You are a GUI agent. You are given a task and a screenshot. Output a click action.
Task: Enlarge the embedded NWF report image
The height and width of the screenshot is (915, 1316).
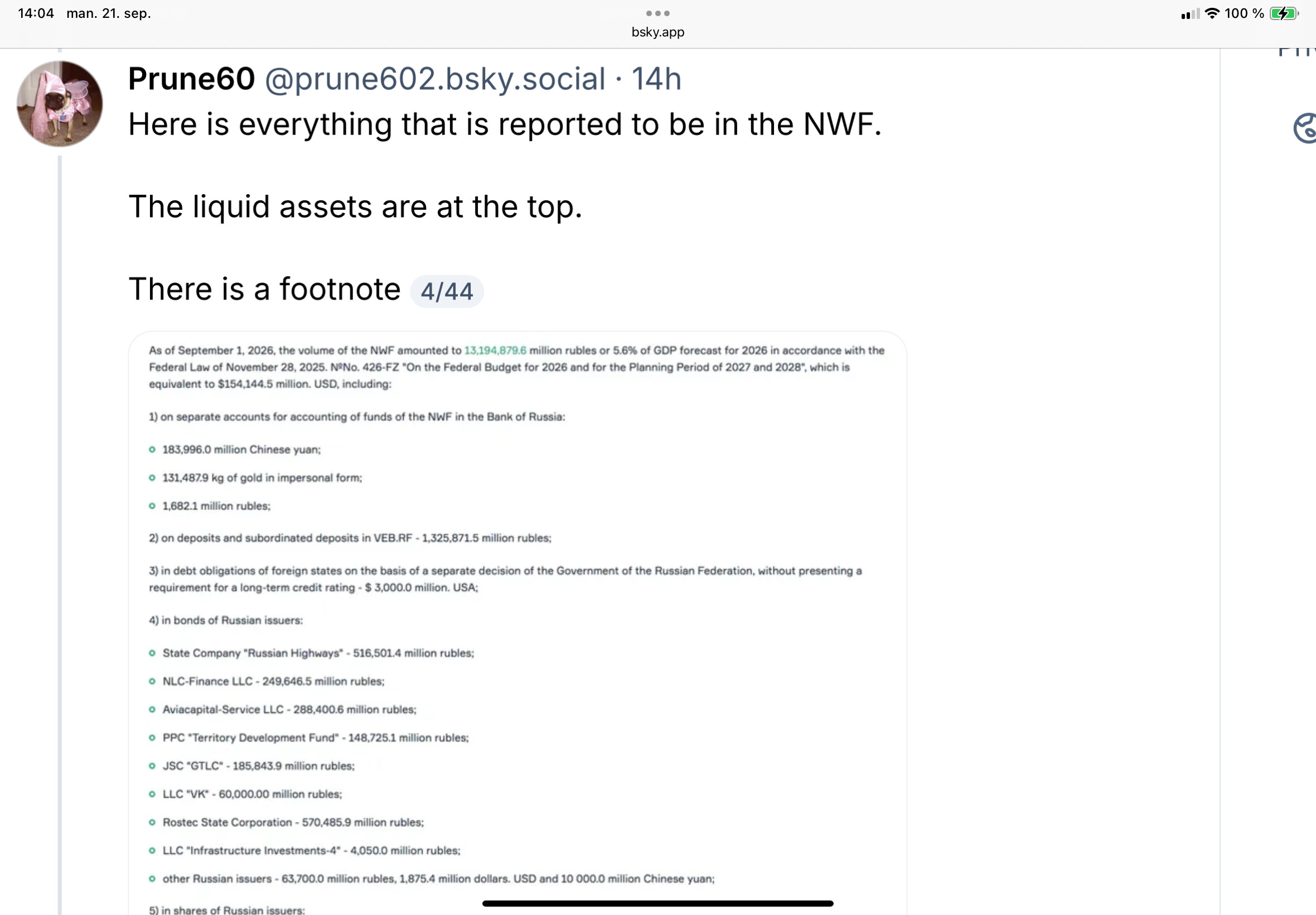(x=517, y=623)
